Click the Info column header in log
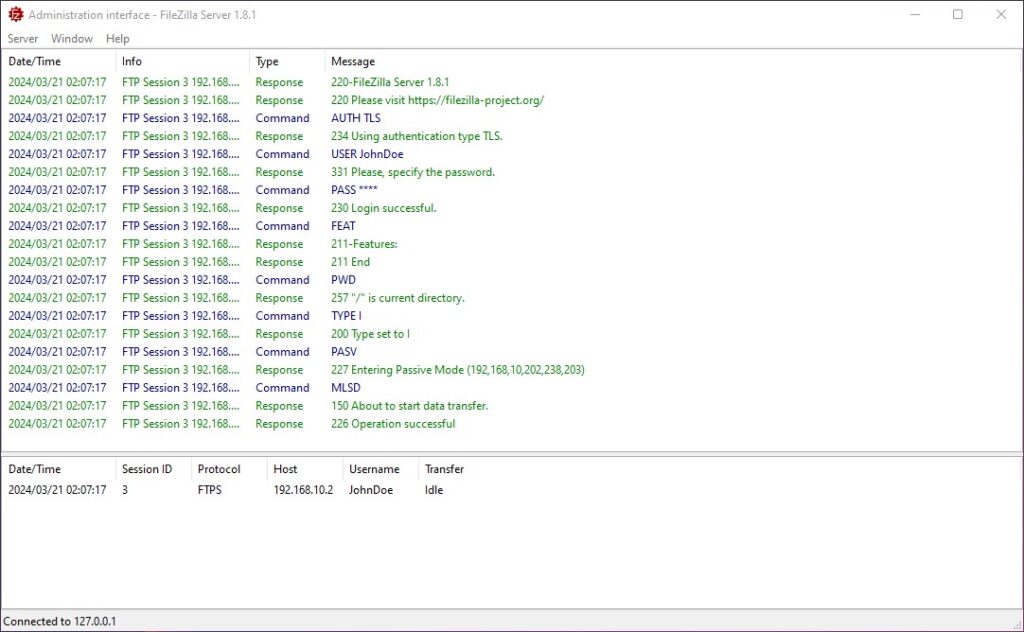Screen dimensions: 1024x632 pos(132,62)
